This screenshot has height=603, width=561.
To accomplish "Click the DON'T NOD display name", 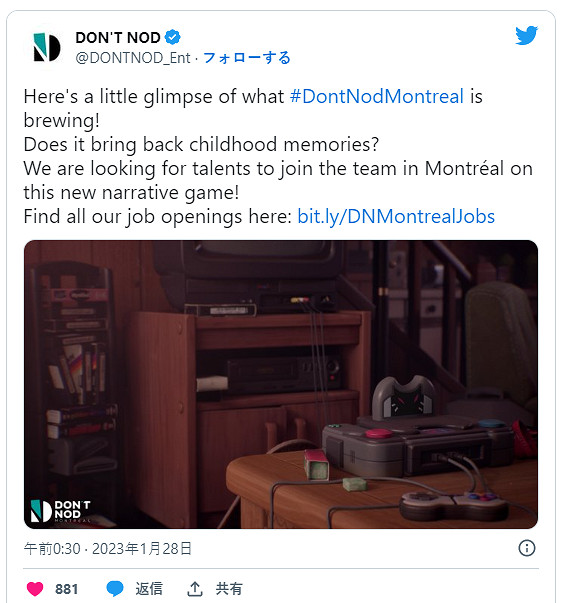I will [118, 38].
